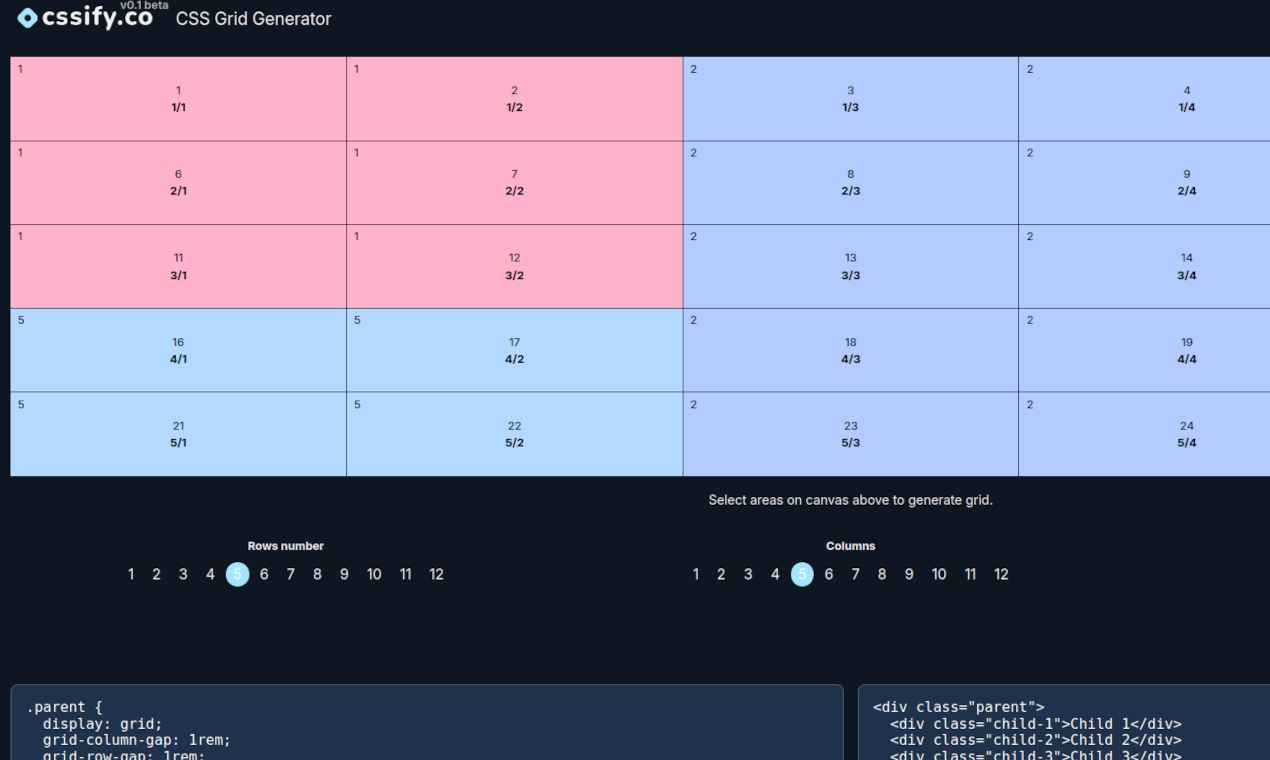Click the HTML div markup code box
Screen dimensions: 1270x760
[x=1063, y=723]
